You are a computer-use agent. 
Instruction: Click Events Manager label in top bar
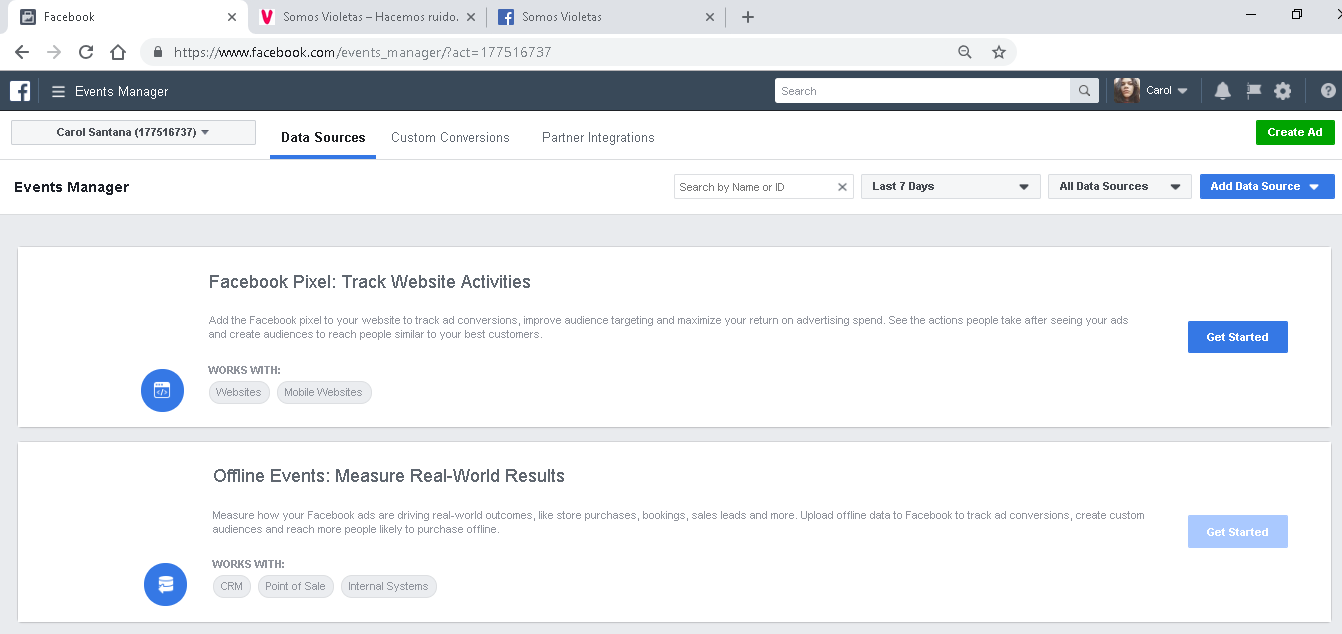[x=122, y=91]
